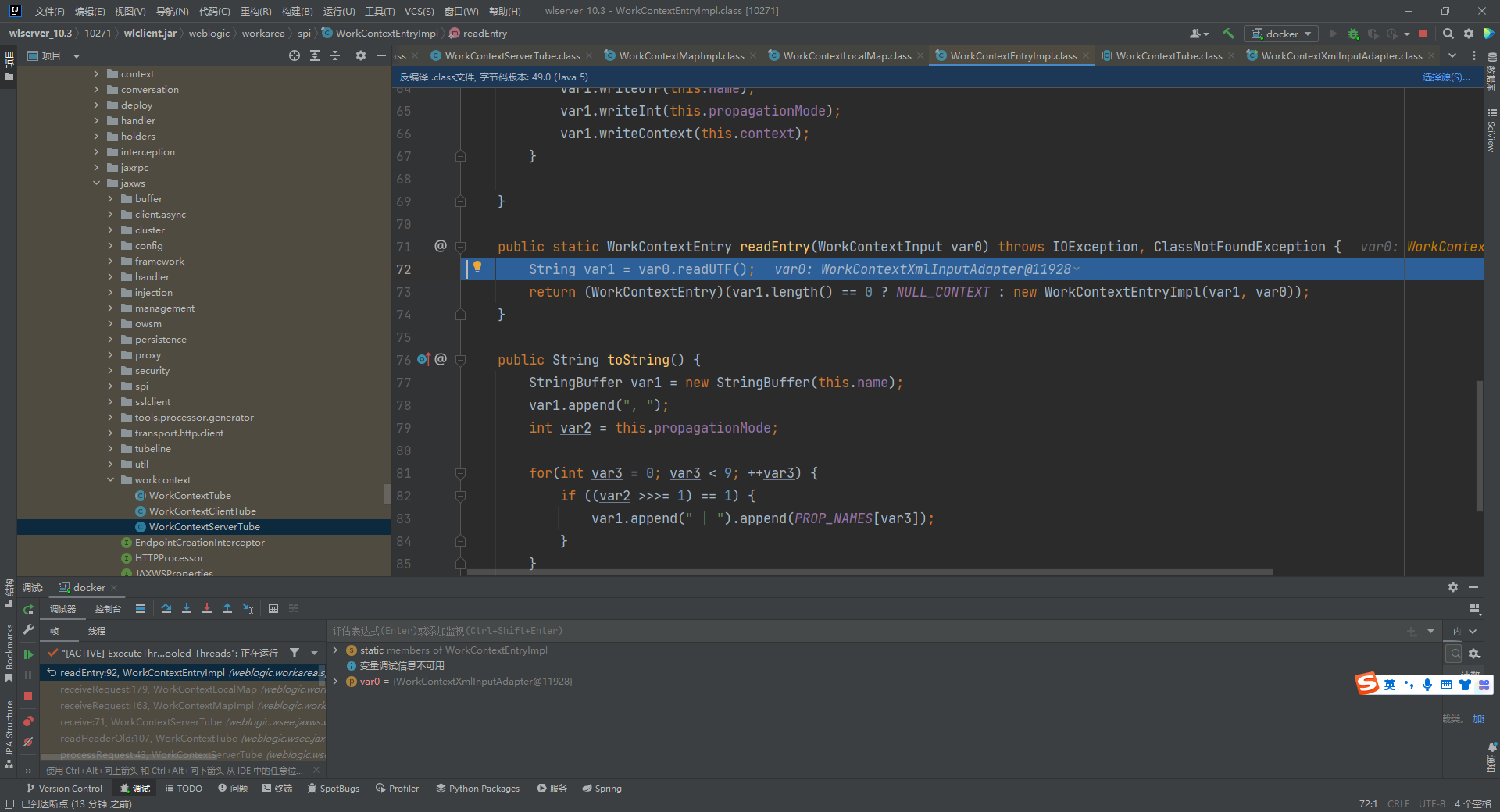Fold the readEntry method at line 71
Image resolution: width=1500 pixels, height=812 pixels.
pos(460,247)
